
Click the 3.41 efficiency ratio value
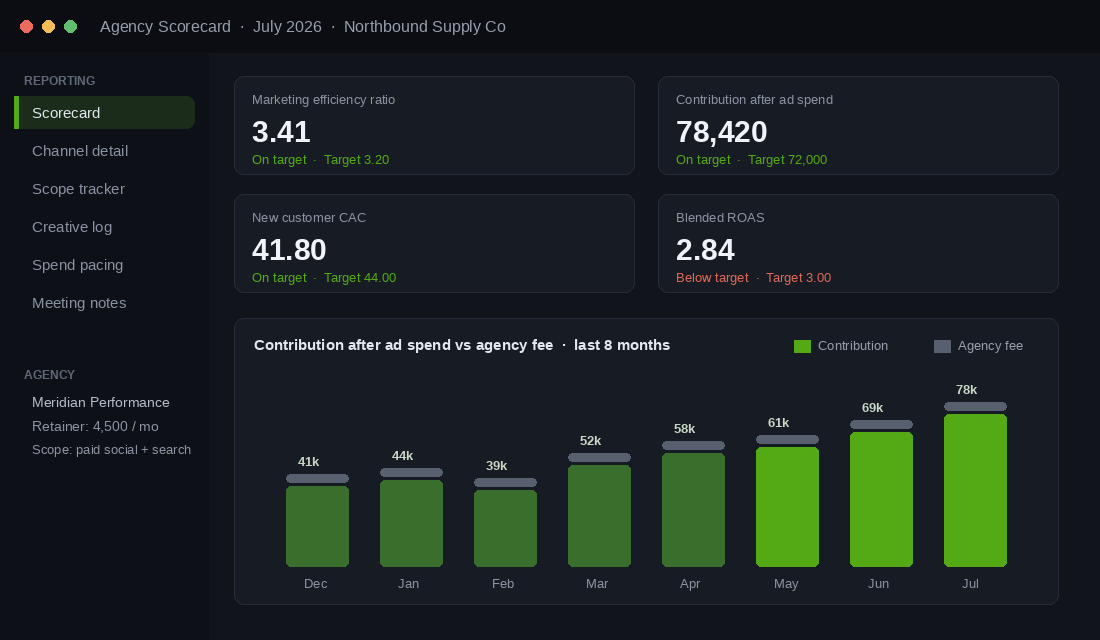pyautogui.click(x=281, y=132)
